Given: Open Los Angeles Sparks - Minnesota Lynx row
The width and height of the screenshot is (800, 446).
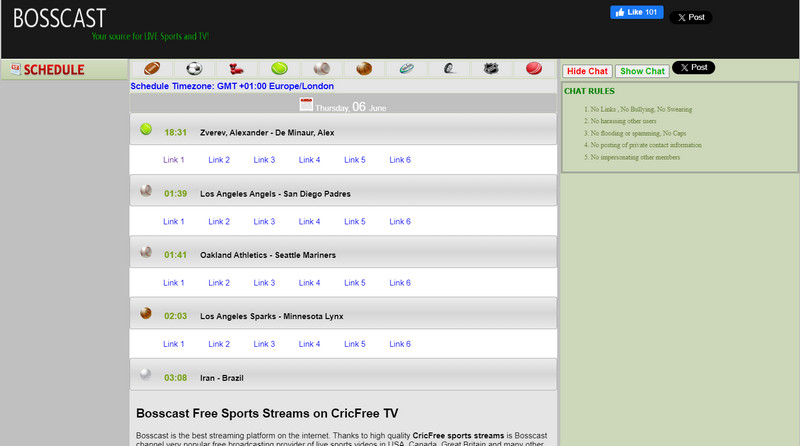Looking at the screenshot, I should click(343, 313).
